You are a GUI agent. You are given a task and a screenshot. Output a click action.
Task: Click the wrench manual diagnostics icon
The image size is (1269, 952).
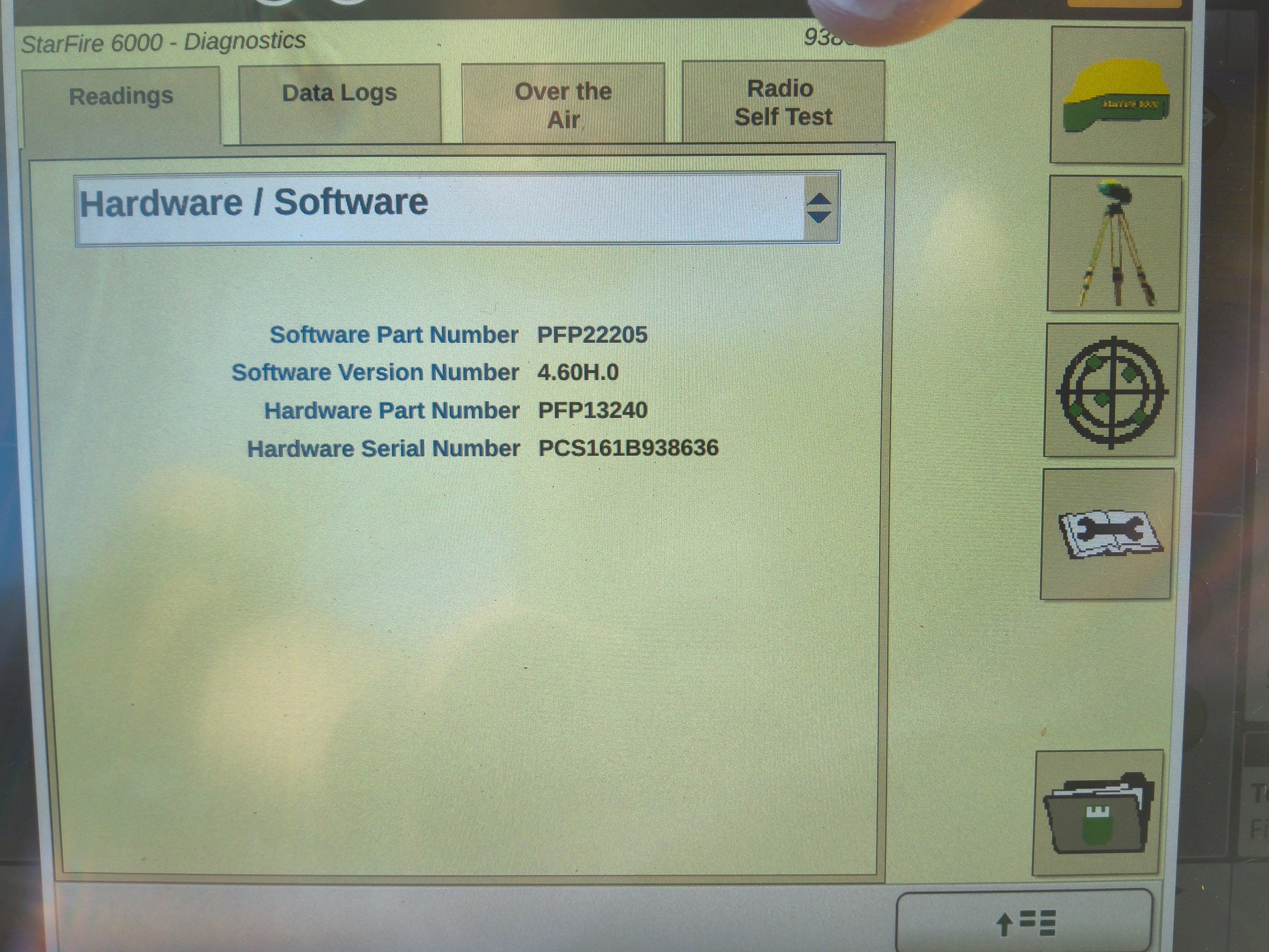1107,534
